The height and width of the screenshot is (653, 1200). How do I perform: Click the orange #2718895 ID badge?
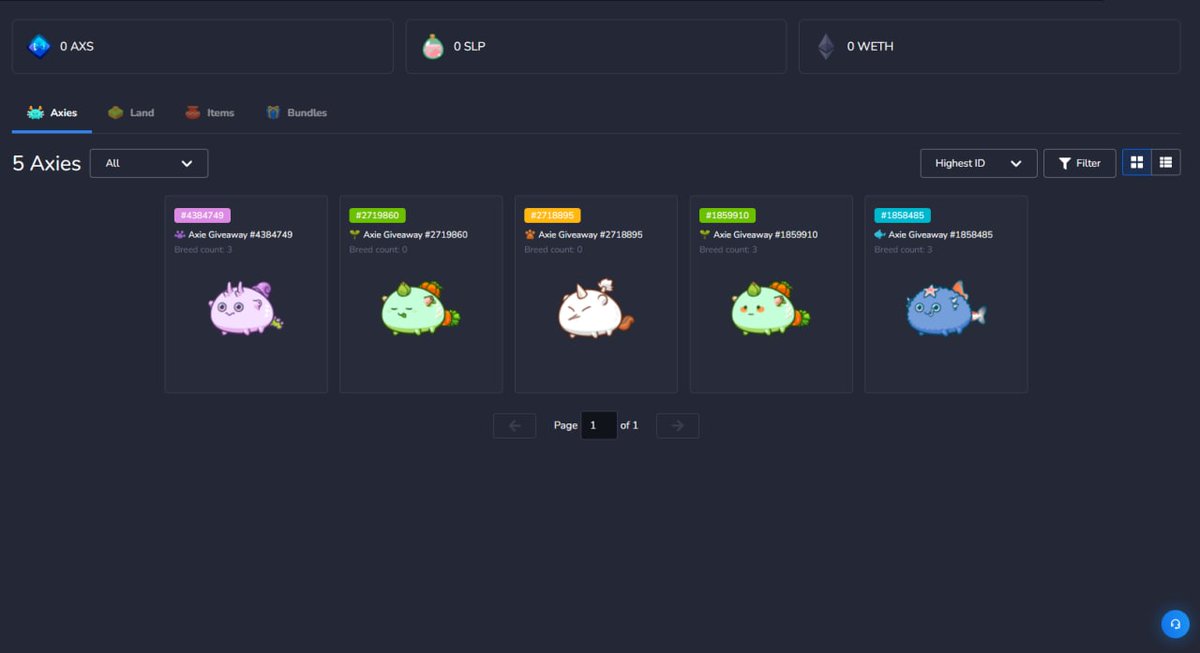coord(552,215)
